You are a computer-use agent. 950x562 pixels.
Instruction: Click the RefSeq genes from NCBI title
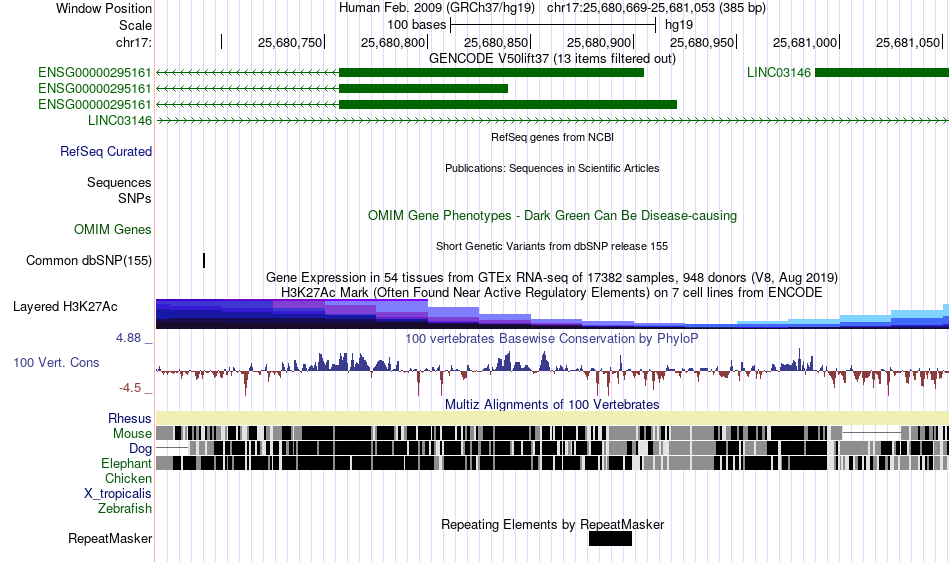coord(552,137)
